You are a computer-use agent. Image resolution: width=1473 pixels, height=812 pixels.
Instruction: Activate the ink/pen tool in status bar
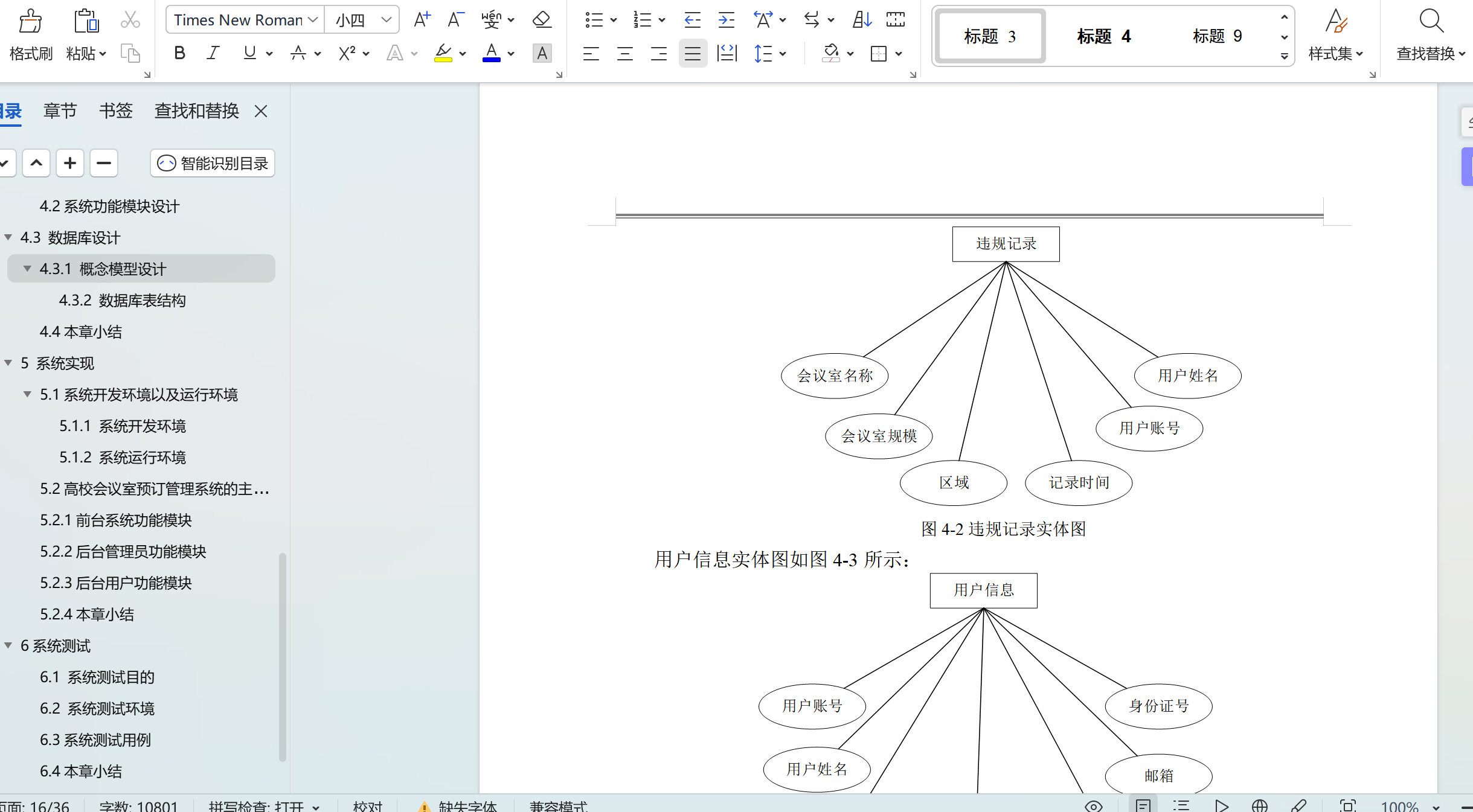click(x=1300, y=805)
